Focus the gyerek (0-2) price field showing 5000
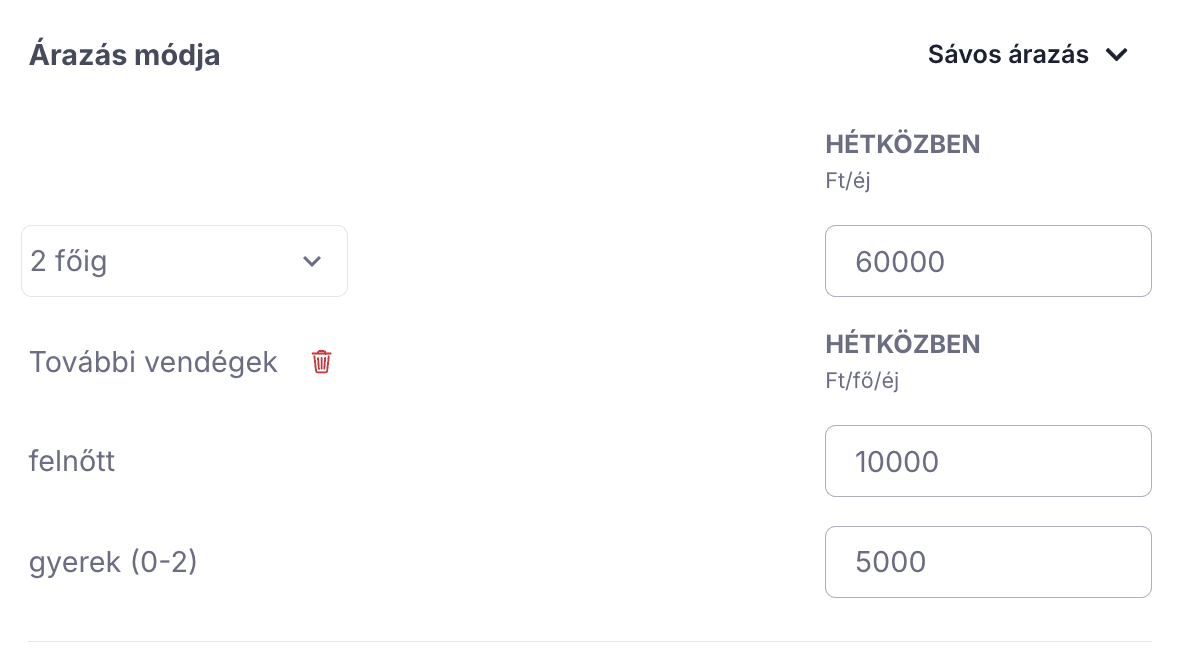Image resolution: width=1180 pixels, height=668 pixels. tap(988, 562)
